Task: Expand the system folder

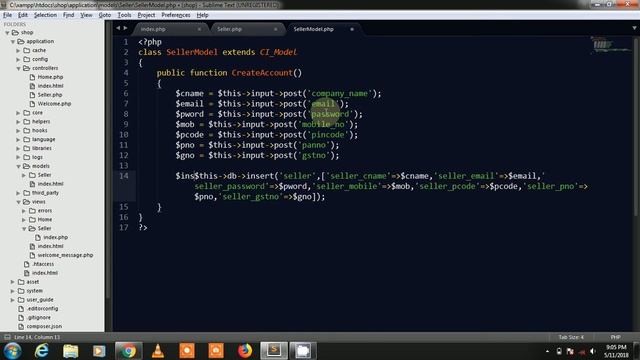Action: pos(13,291)
